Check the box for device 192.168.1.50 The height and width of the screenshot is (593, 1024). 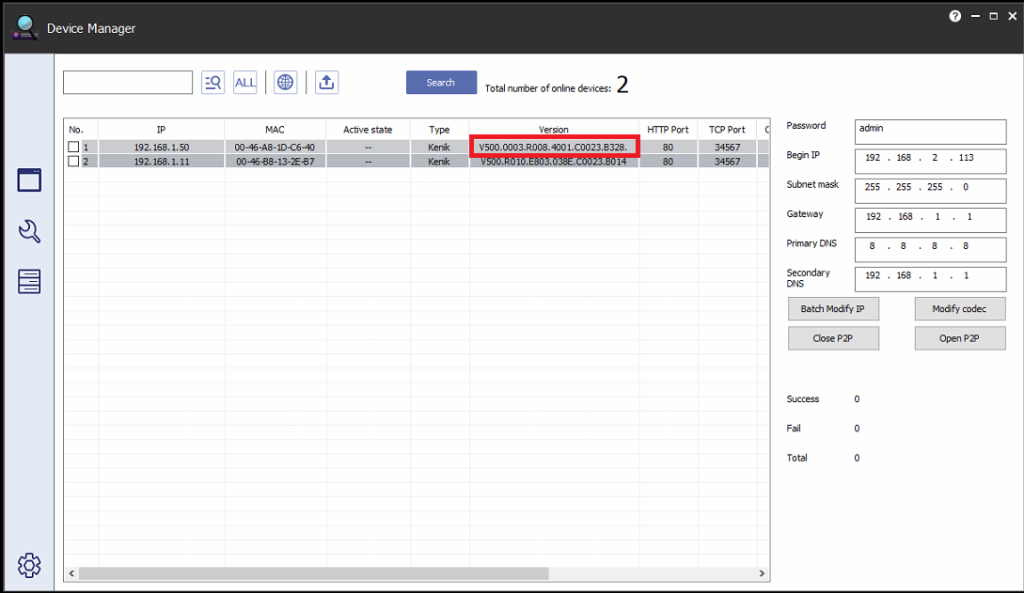[73, 147]
